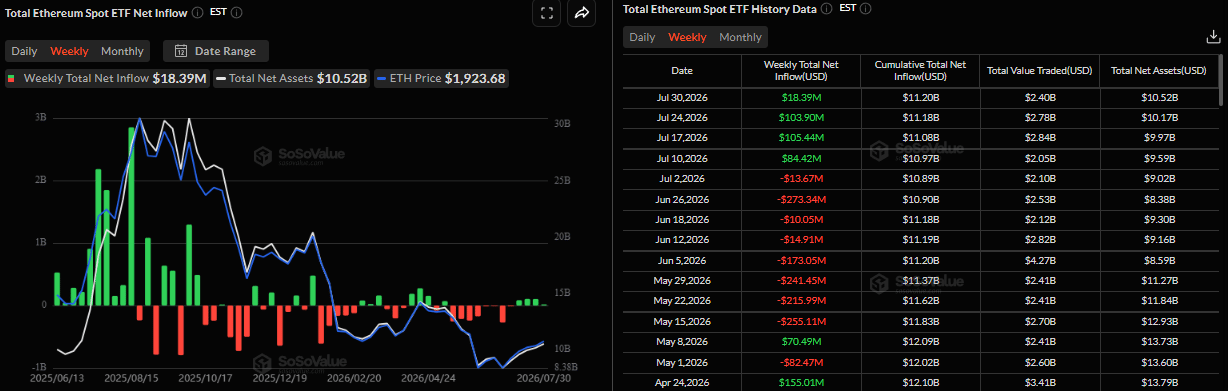
Task: Toggle the Weekly Total Net Inflow series
Action: (106, 78)
